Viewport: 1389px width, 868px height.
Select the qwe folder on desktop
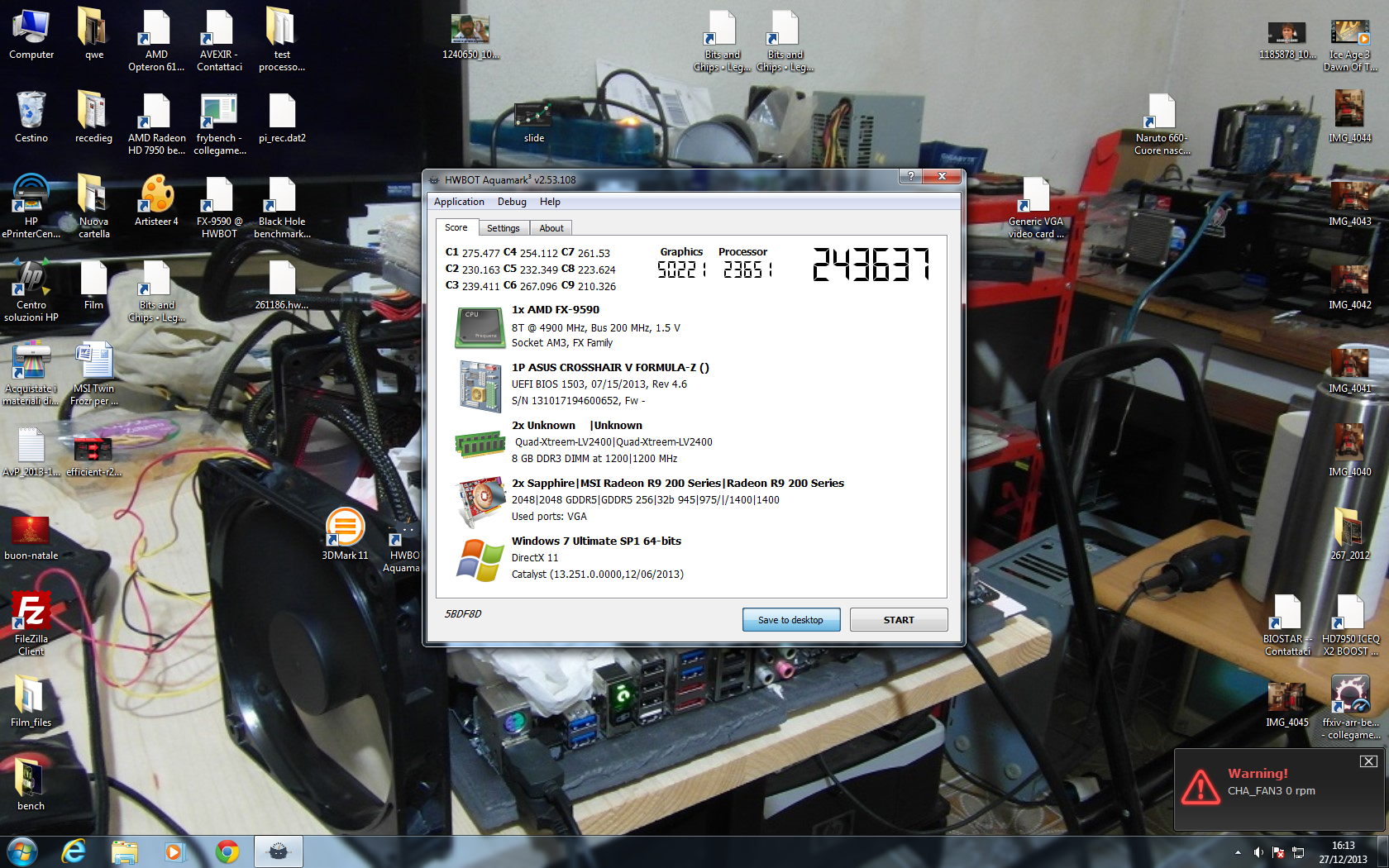pos(93,33)
